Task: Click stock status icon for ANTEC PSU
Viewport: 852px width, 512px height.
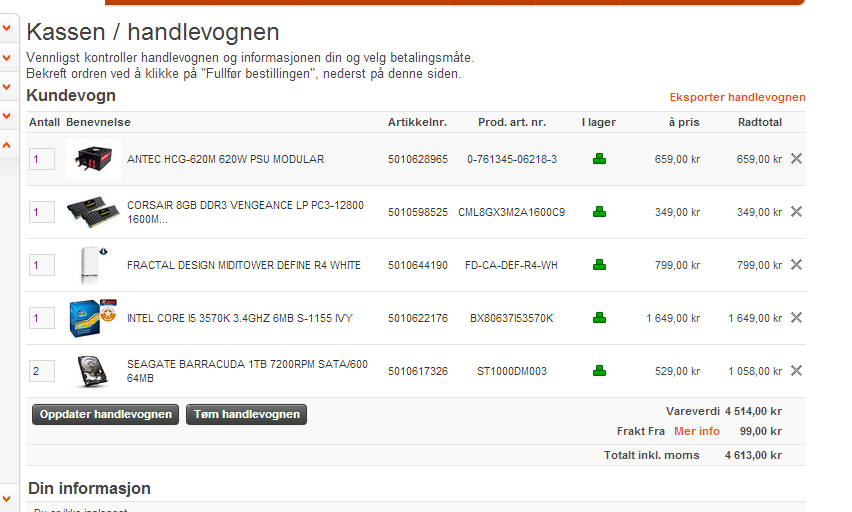Action: pos(599,159)
